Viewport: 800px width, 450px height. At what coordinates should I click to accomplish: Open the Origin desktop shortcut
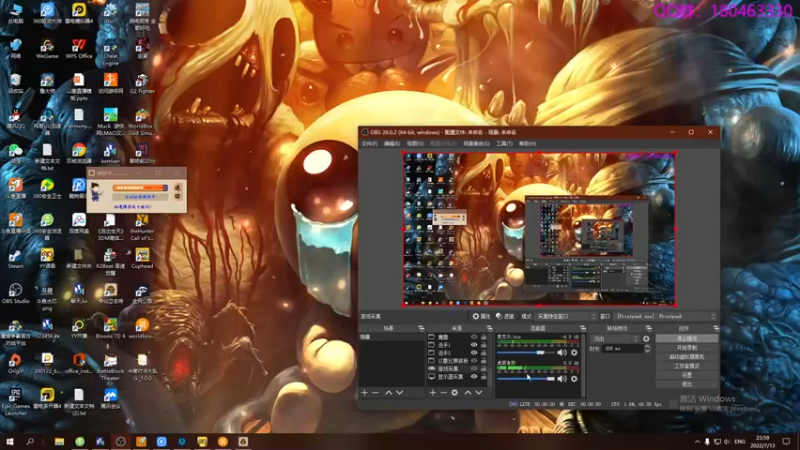point(15,363)
